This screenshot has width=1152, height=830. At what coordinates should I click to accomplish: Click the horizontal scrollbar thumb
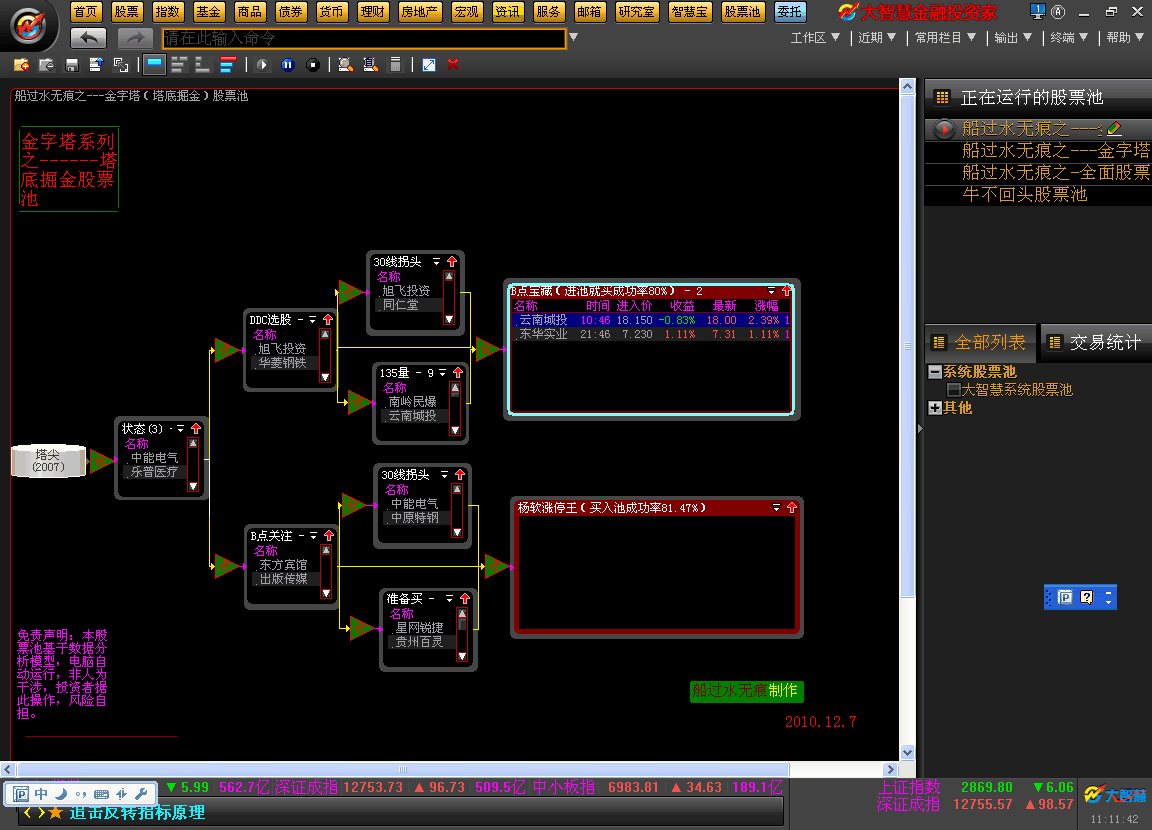[x=403, y=769]
